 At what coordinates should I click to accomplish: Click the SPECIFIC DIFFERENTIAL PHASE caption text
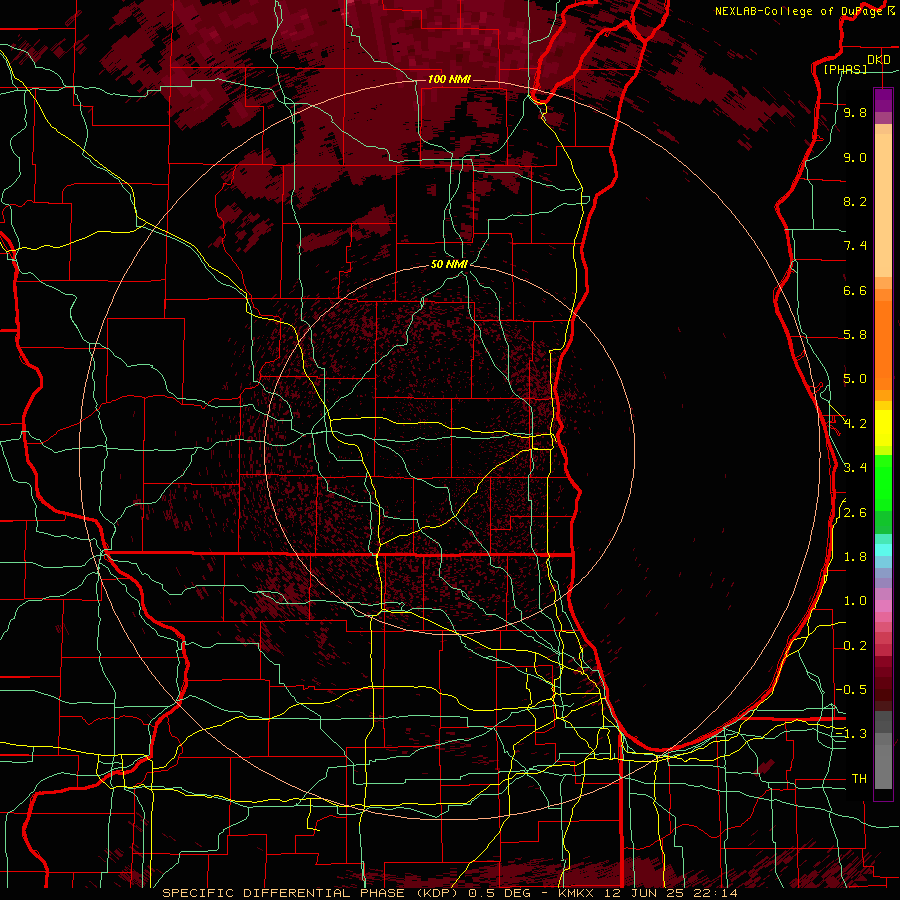(283, 893)
